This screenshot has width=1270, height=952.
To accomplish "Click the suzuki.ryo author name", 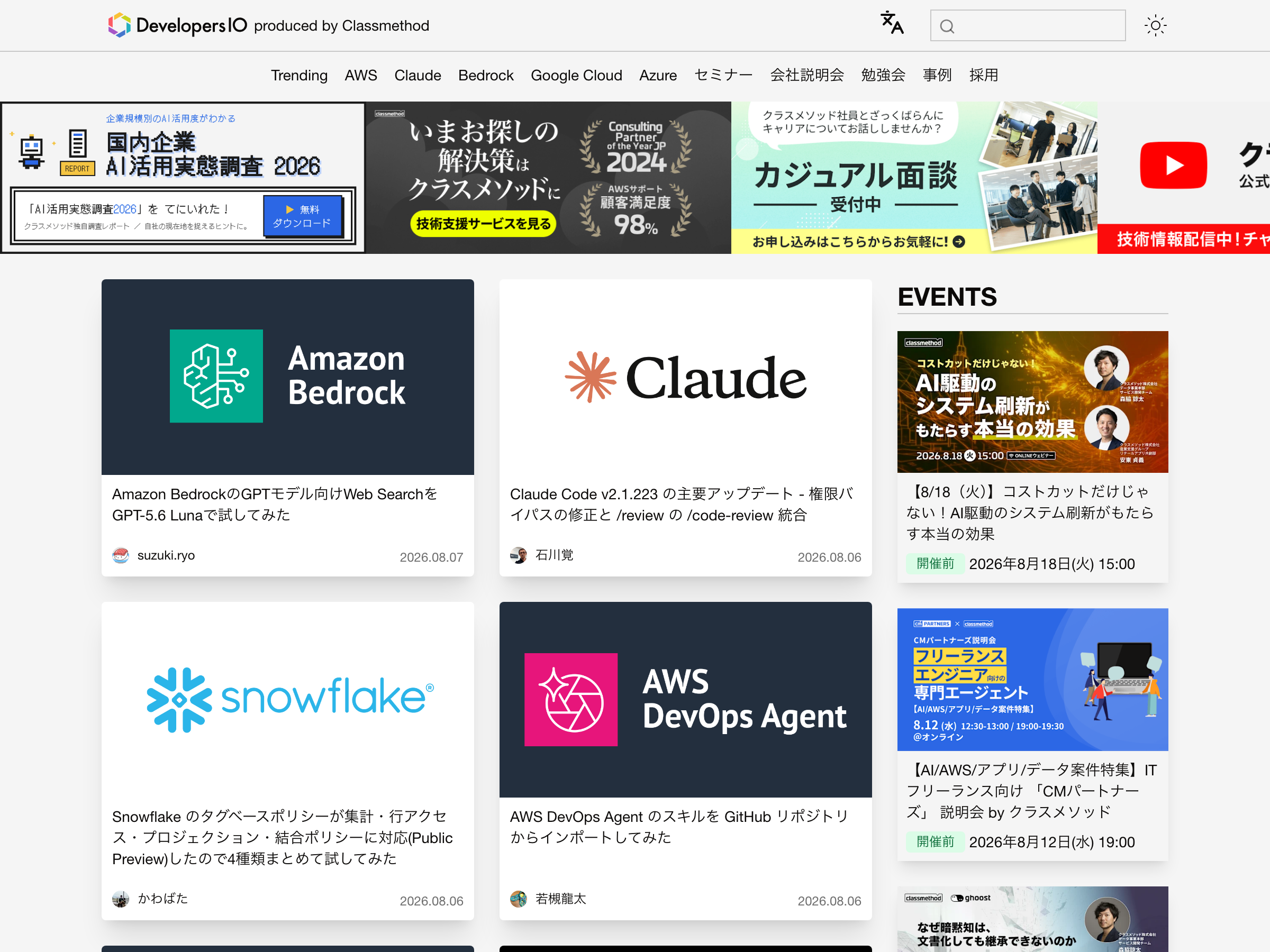I will pos(166,555).
